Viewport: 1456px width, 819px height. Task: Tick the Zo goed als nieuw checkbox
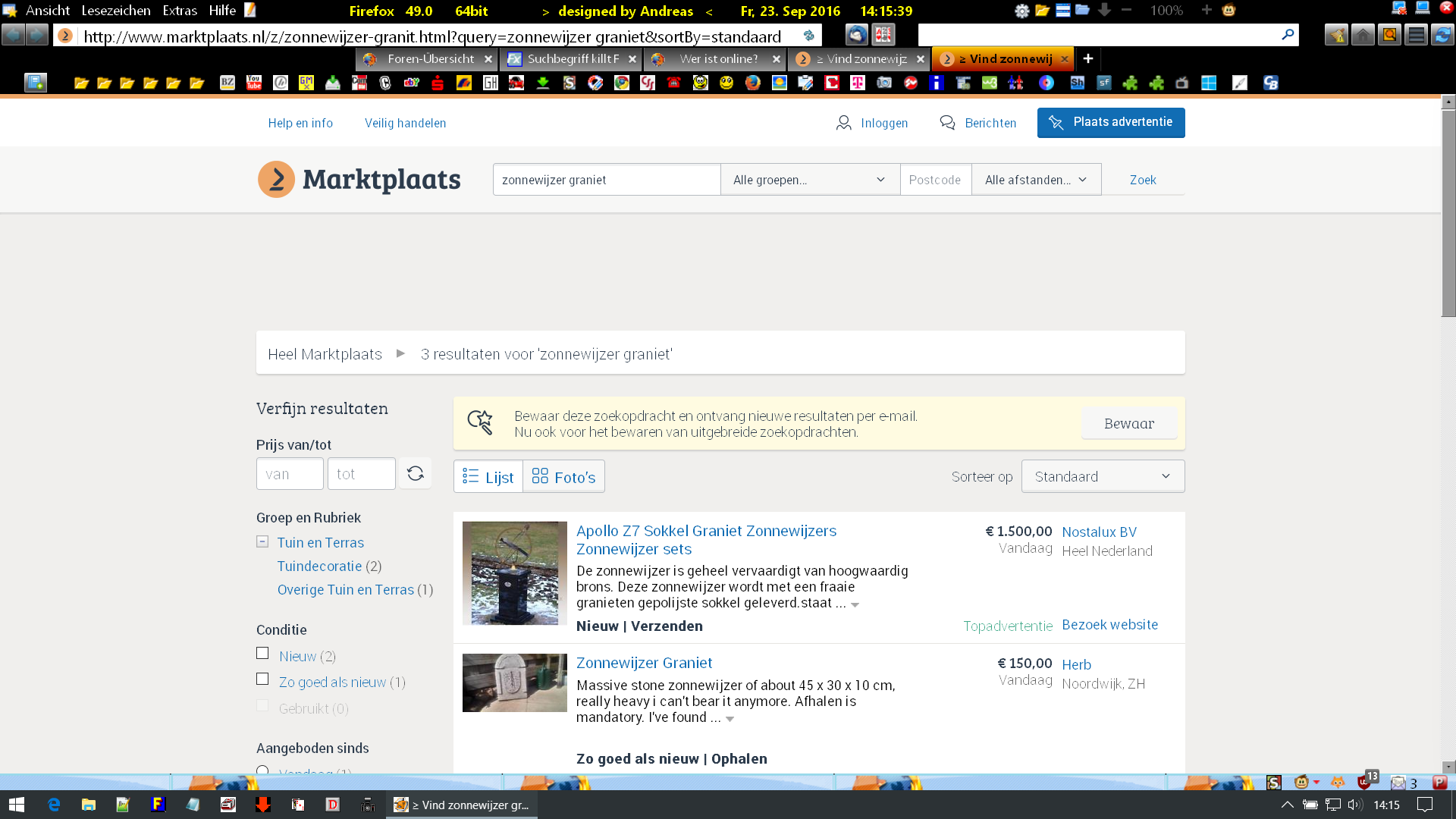point(262,679)
